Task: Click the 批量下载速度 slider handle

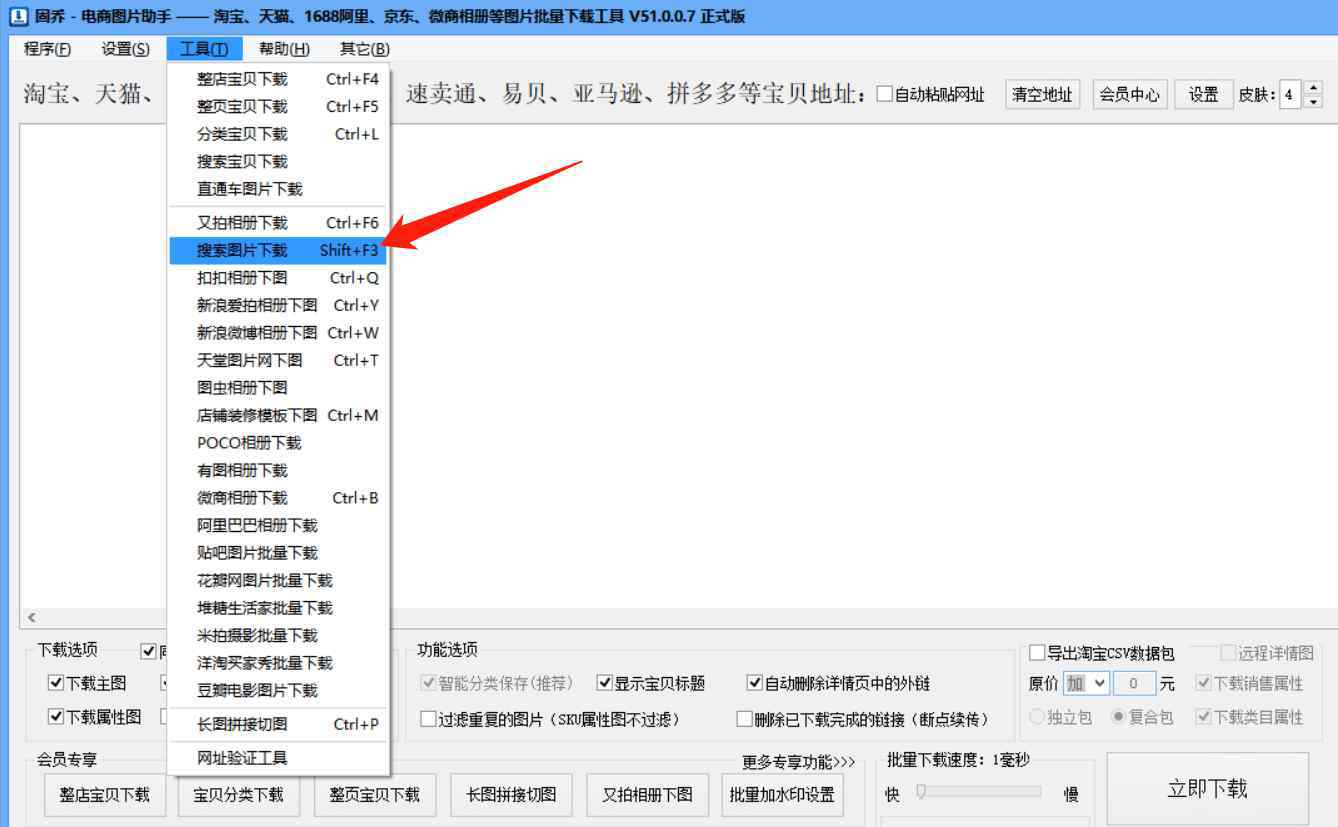Action: point(921,791)
